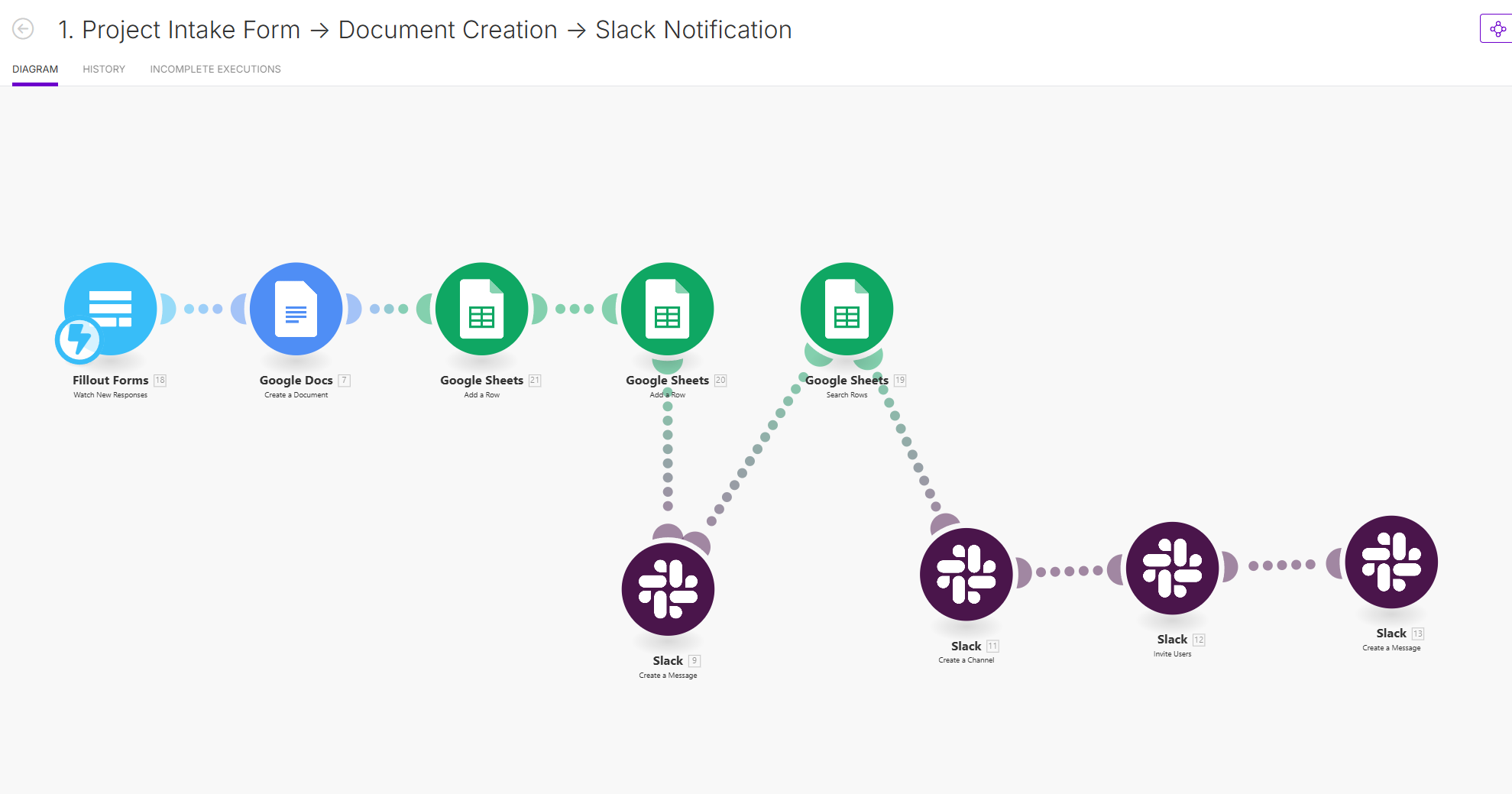
Task: Click module number badge 7
Action: point(345,380)
